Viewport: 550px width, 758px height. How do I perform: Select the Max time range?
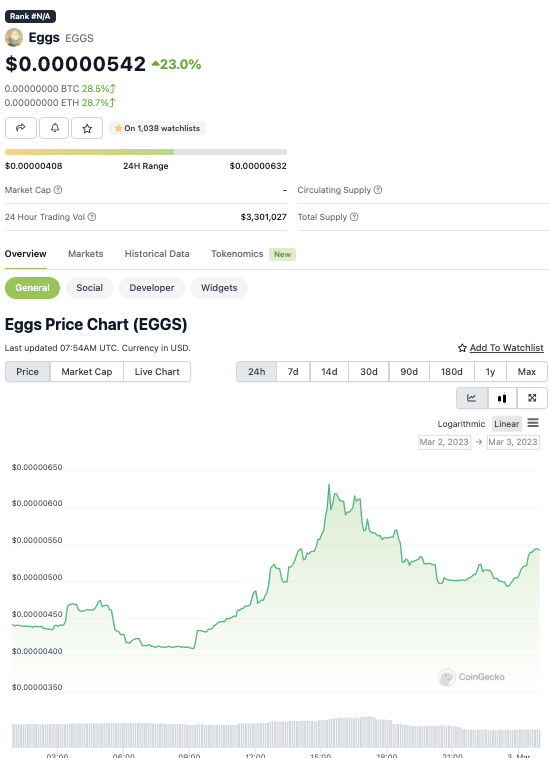point(527,372)
